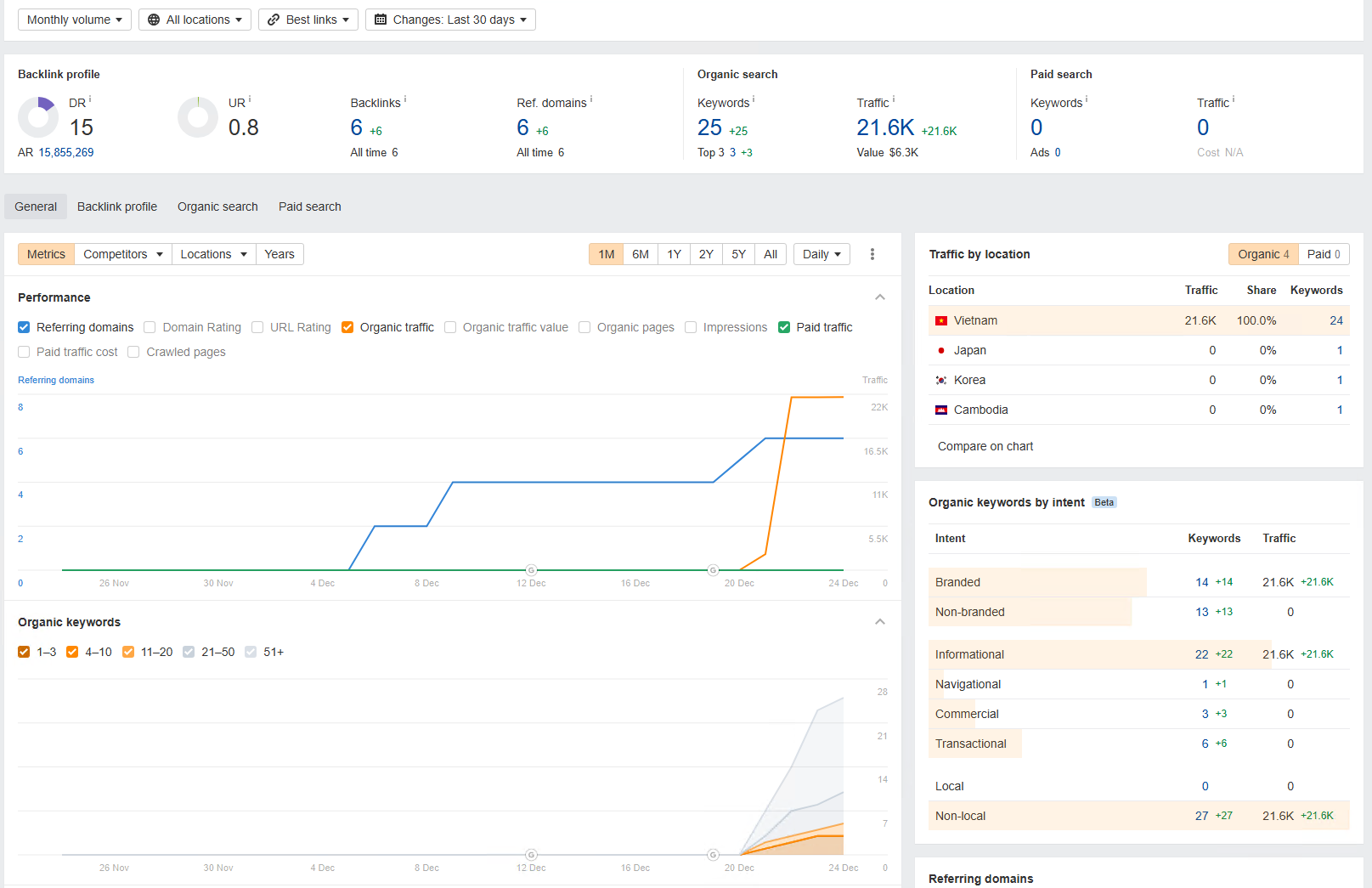Screen dimensions: 1372x888
Task: Open the Locations dropdown in chart toolbar
Action: [214, 254]
